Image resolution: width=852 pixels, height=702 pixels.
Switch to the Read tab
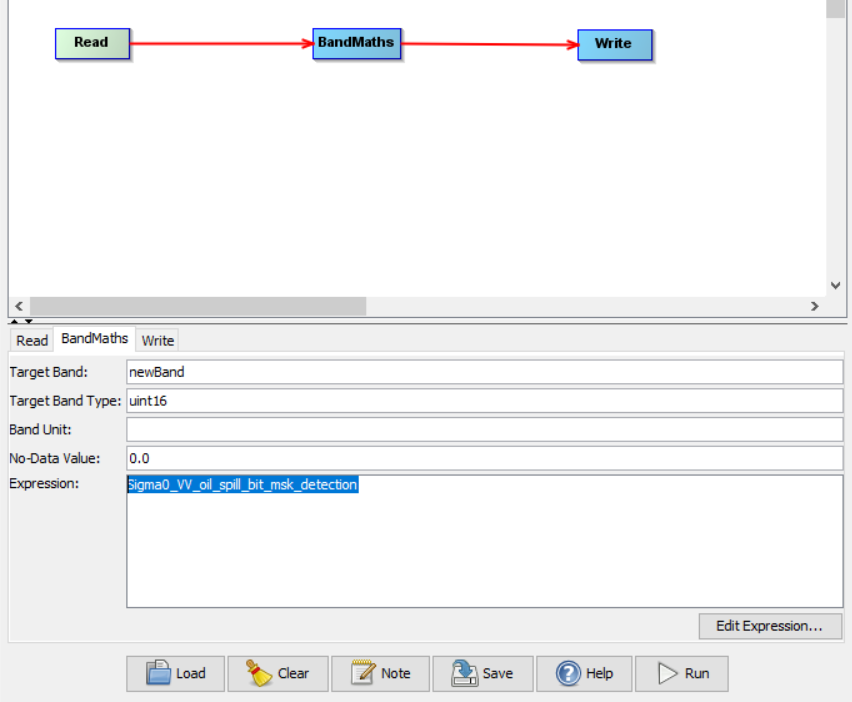click(32, 340)
